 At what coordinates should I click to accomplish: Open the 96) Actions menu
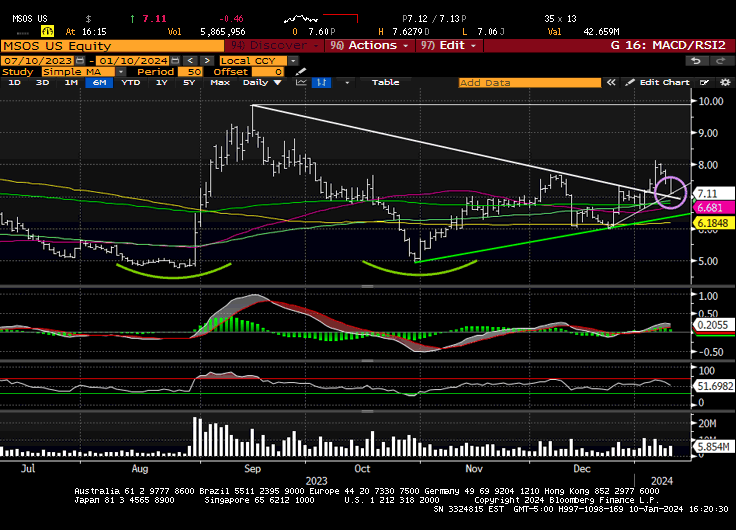coord(369,46)
